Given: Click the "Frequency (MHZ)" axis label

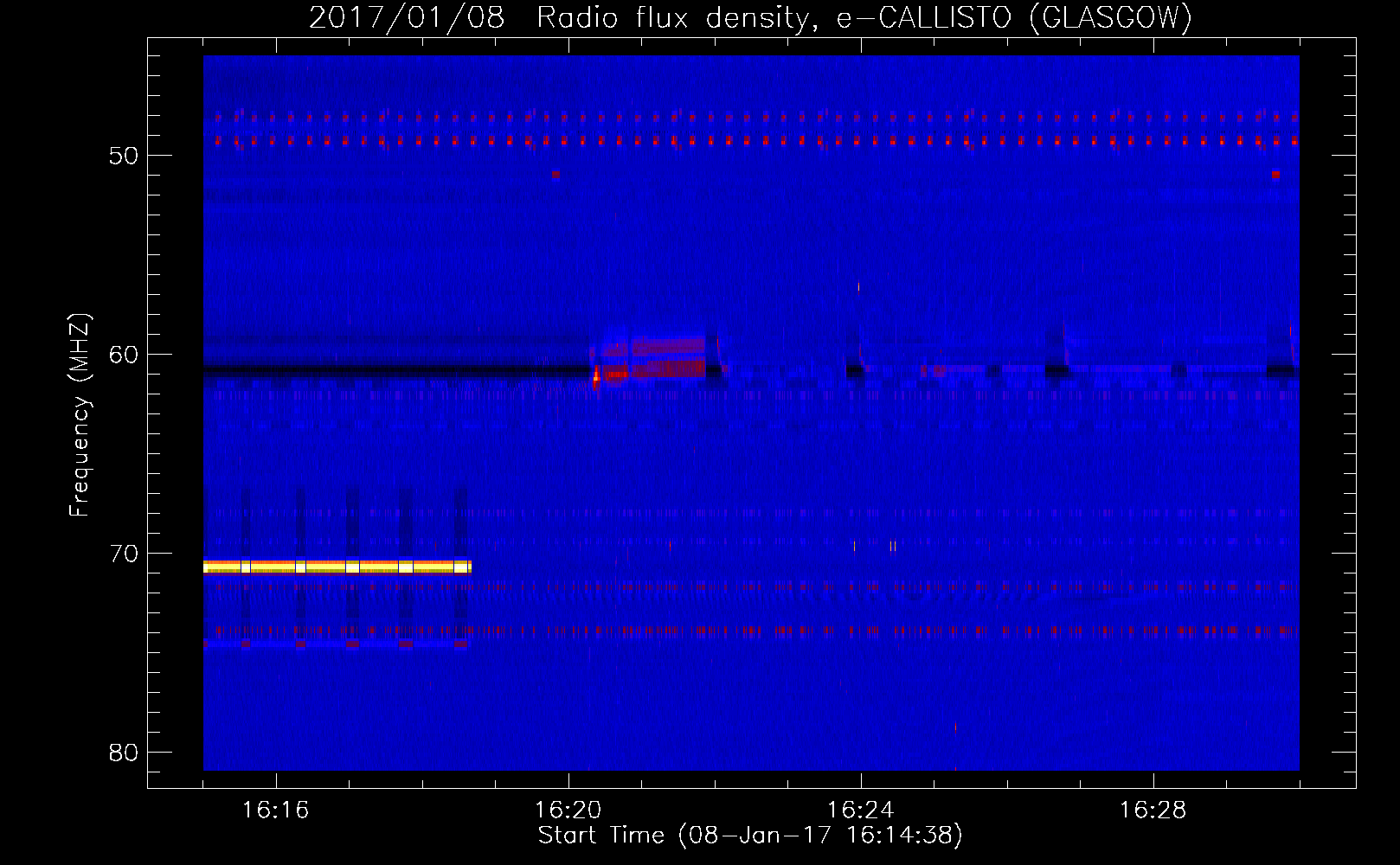Looking at the screenshot, I should click(80, 415).
